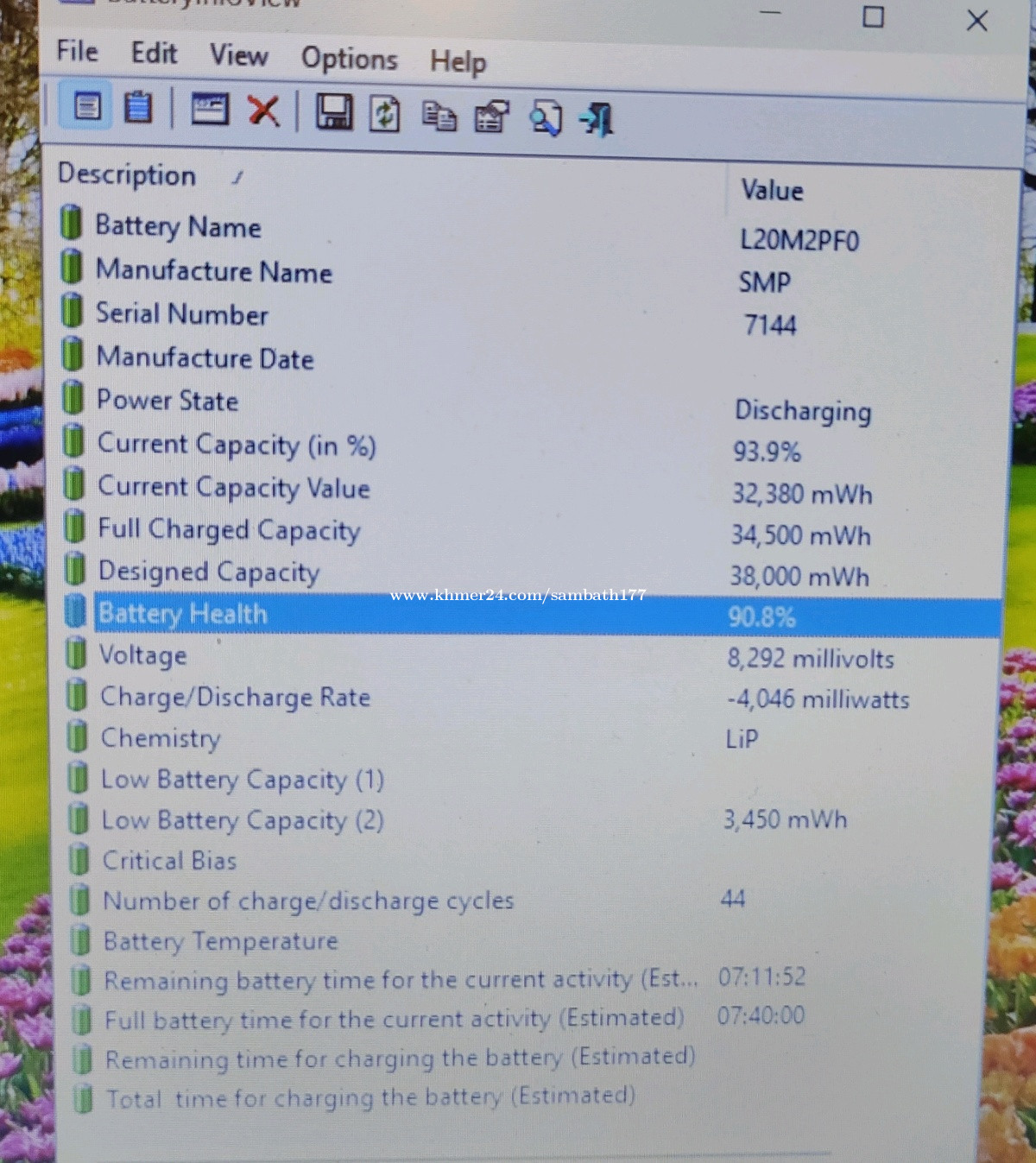
Task: Click the 90.8% battery health value
Action: pos(761,616)
